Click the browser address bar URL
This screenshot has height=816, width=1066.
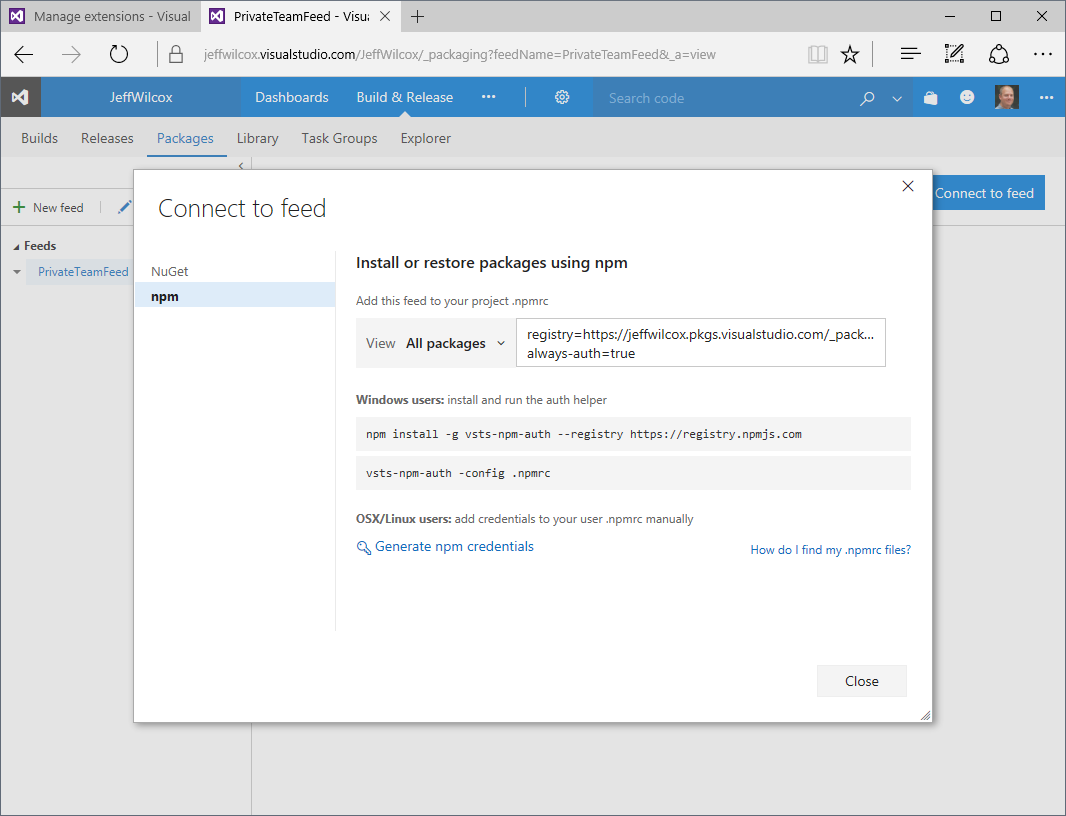click(460, 54)
